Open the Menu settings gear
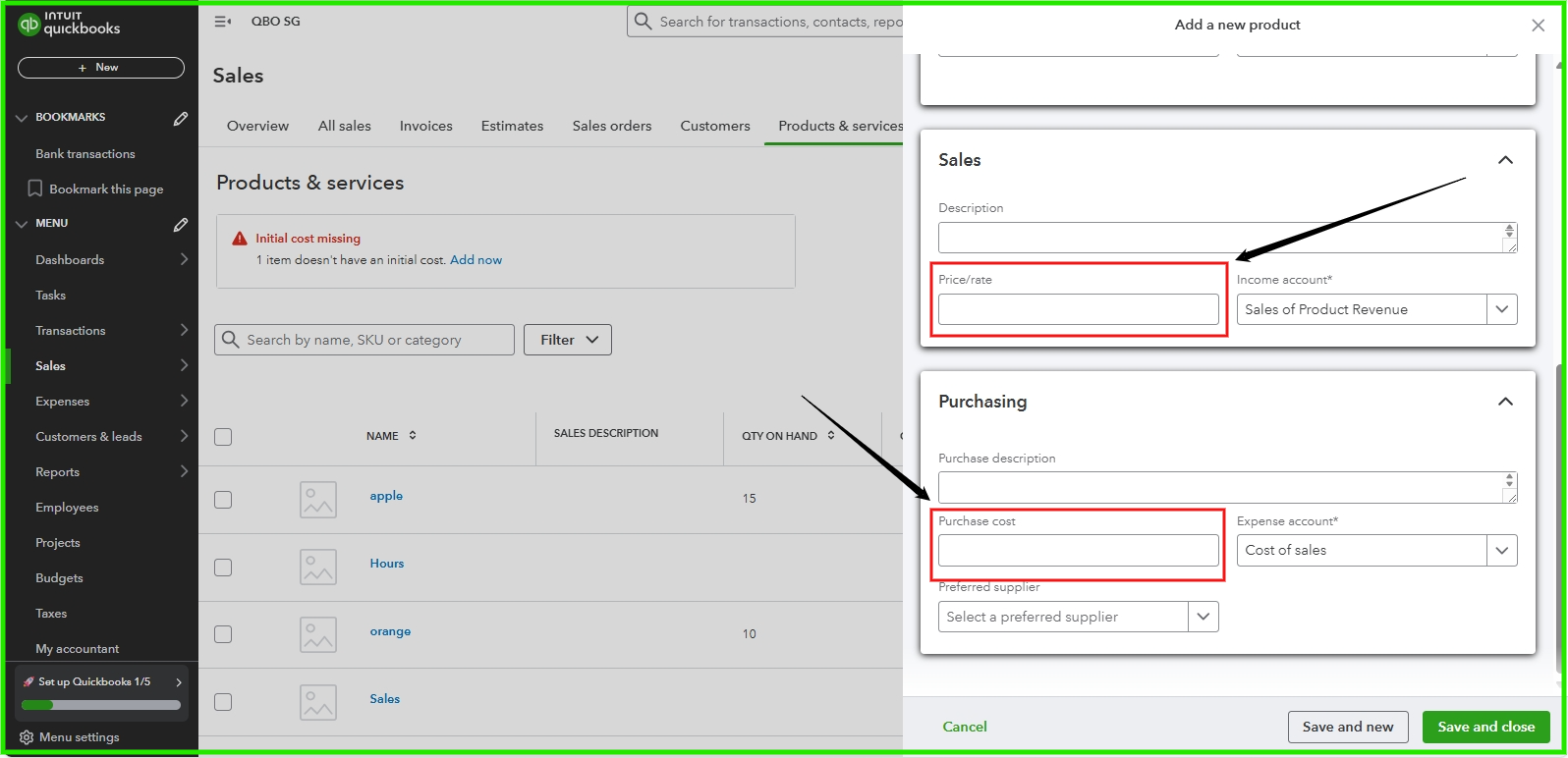1568x758 pixels. [x=27, y=737]
